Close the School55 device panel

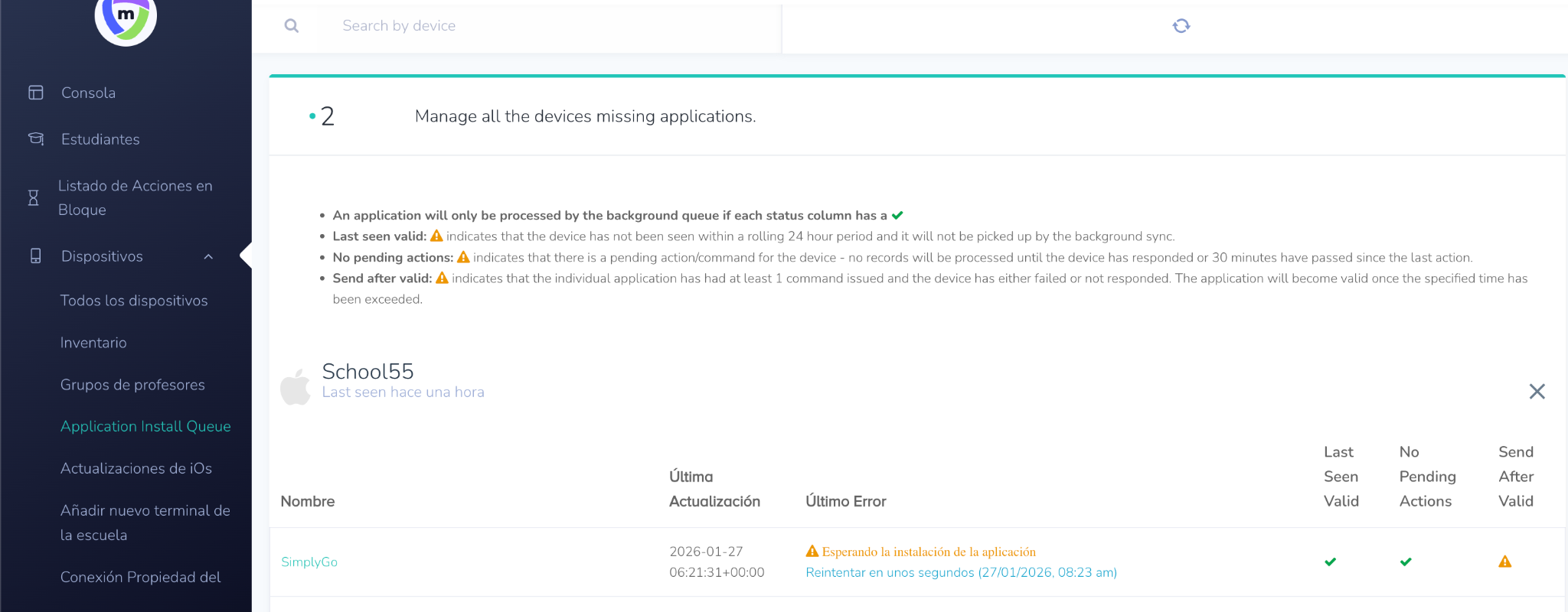1537,392
